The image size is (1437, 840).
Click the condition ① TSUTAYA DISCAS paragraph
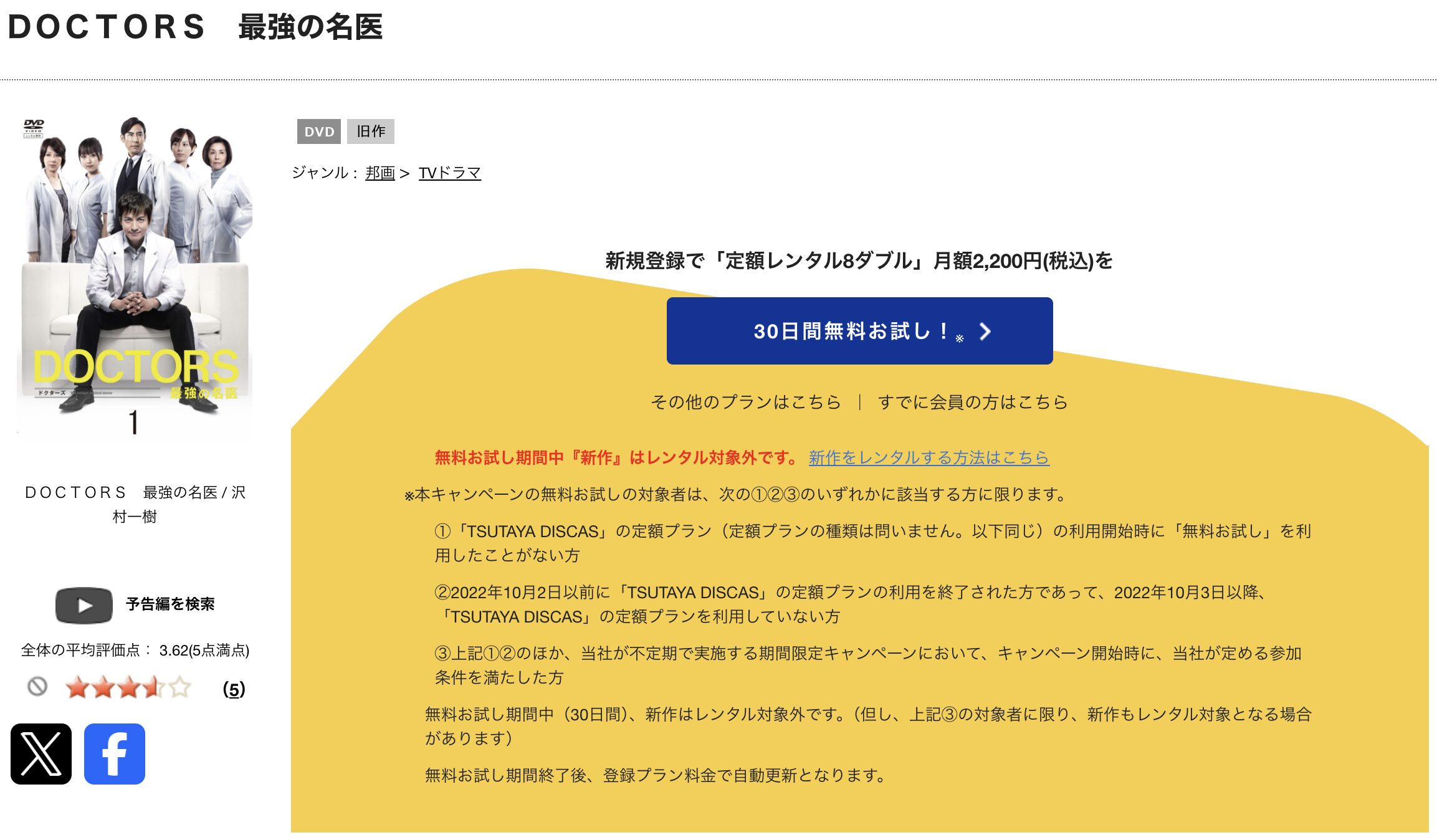(873, 543)
